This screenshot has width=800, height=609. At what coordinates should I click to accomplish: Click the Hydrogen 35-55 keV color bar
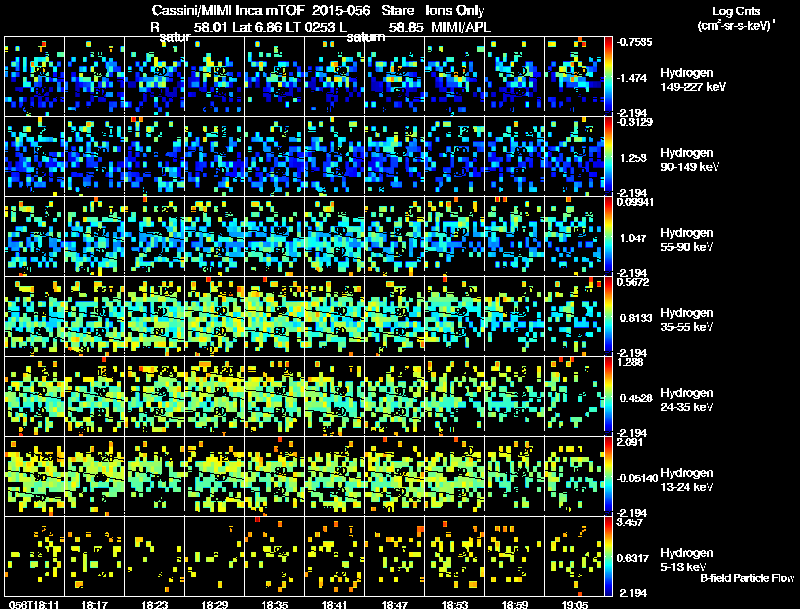pyautogui.click(x=608, y=315)
